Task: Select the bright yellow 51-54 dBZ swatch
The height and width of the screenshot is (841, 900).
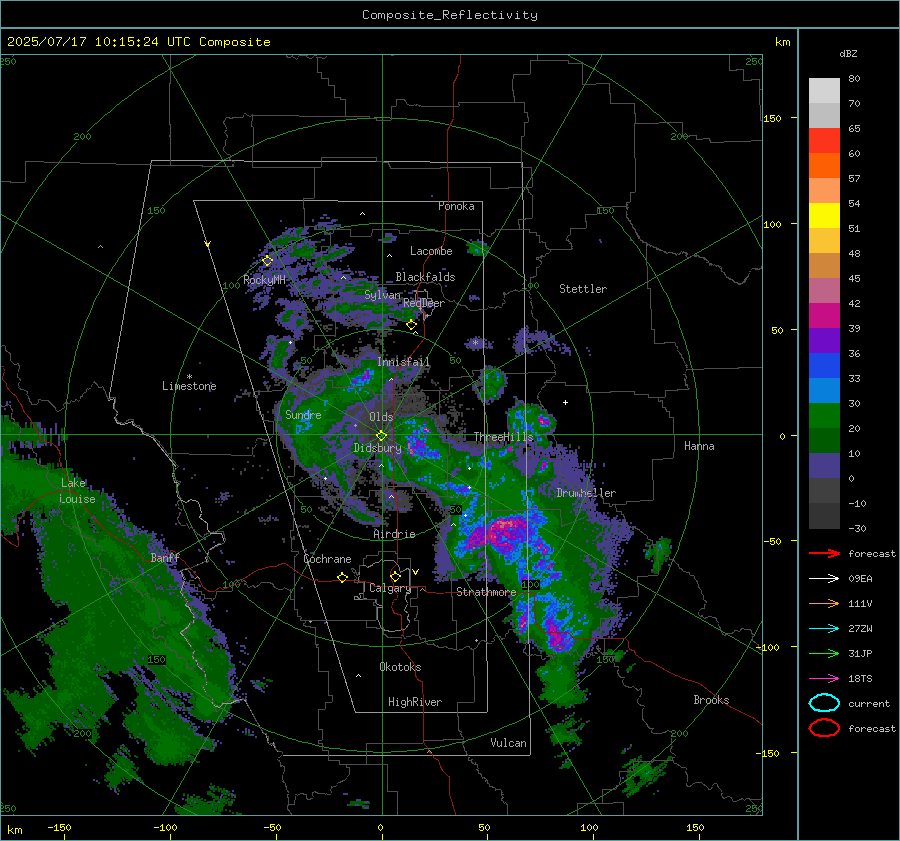Action: (x=824, y=216)
